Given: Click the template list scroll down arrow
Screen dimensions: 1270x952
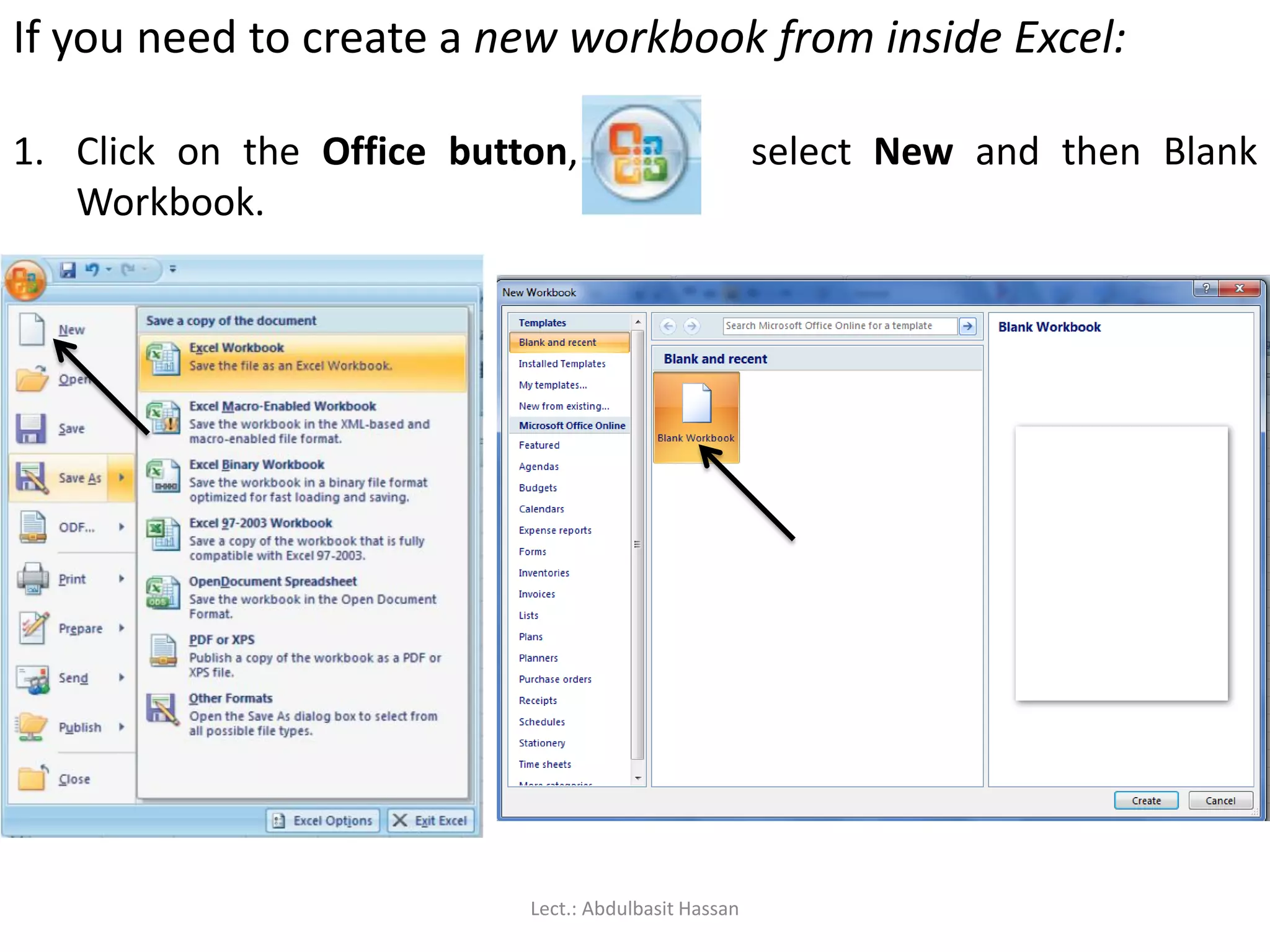Looking at the screenshot, I should [637, 778].
